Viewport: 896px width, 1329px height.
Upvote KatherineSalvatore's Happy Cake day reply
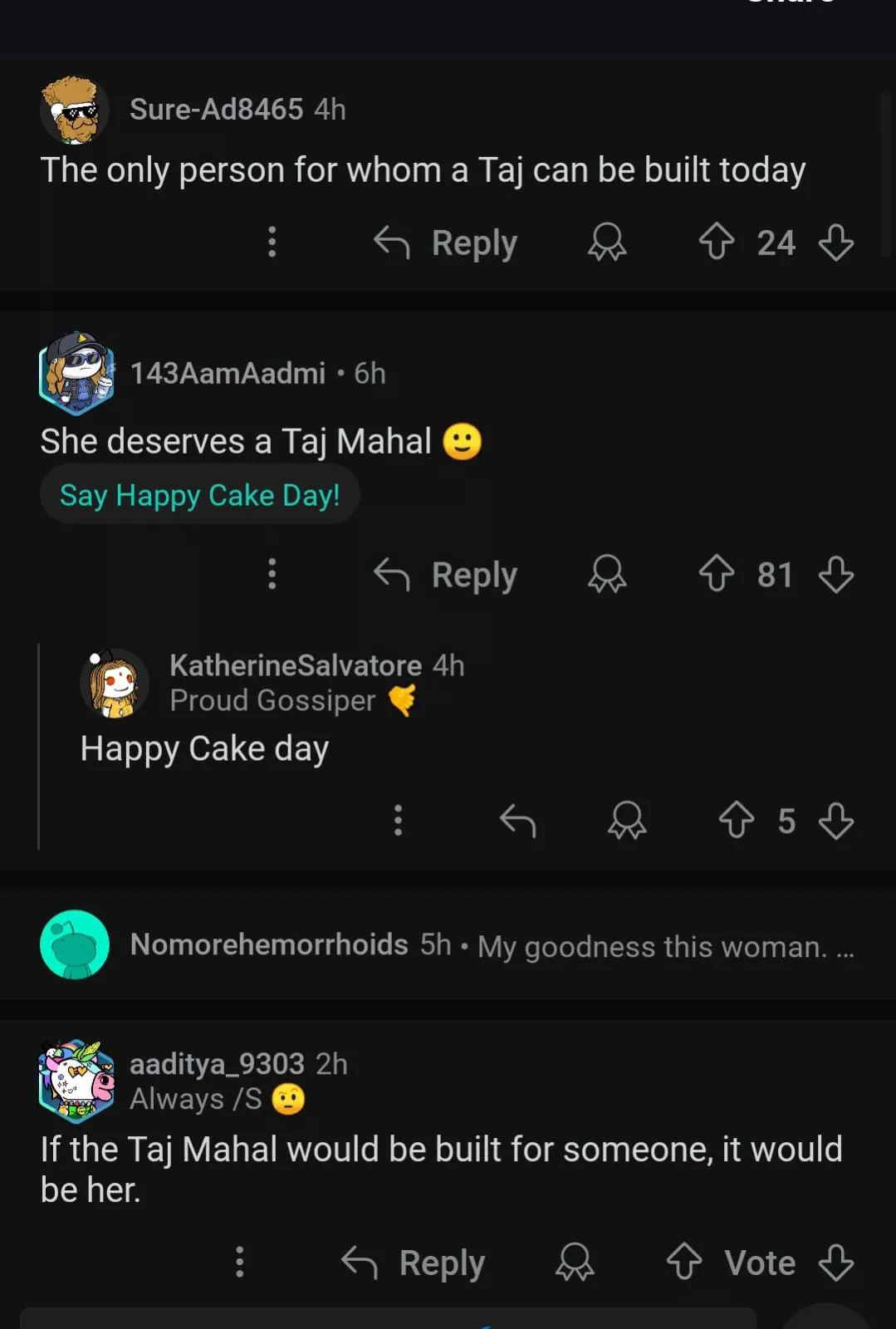click(x=736, y=821)
